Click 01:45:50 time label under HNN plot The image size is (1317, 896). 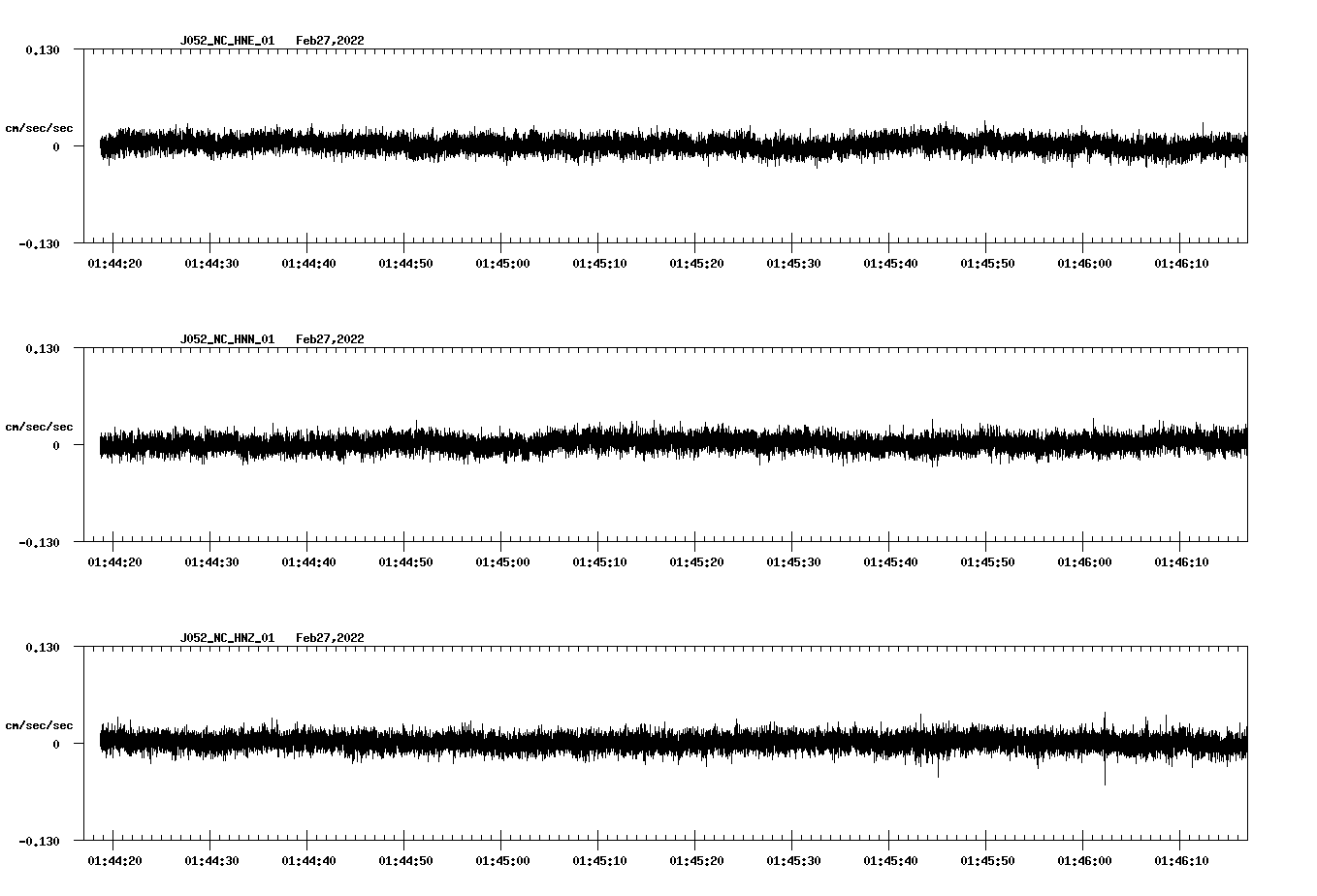(x=987, y=562)
